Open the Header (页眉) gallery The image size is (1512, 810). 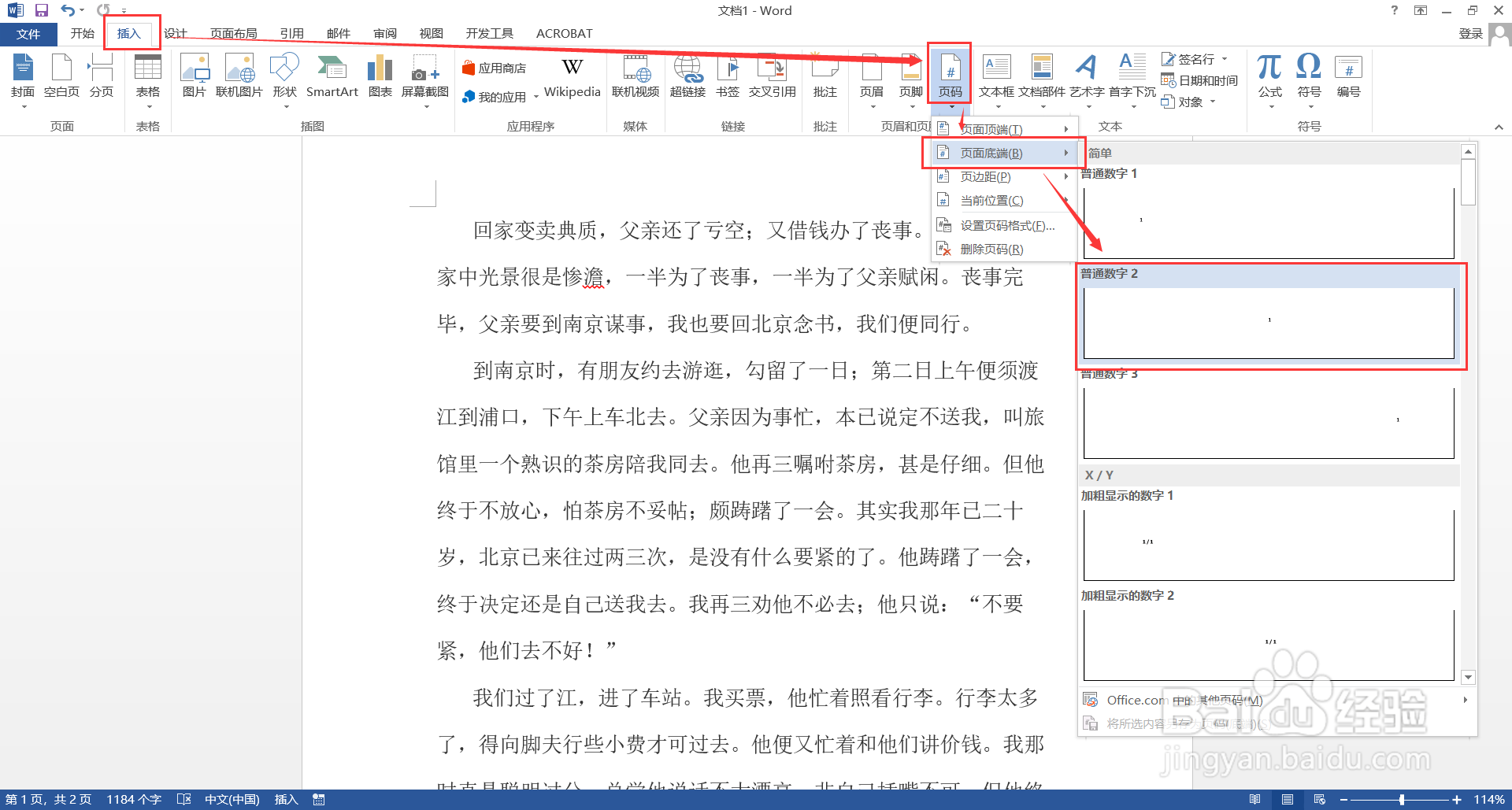point(871,77)
